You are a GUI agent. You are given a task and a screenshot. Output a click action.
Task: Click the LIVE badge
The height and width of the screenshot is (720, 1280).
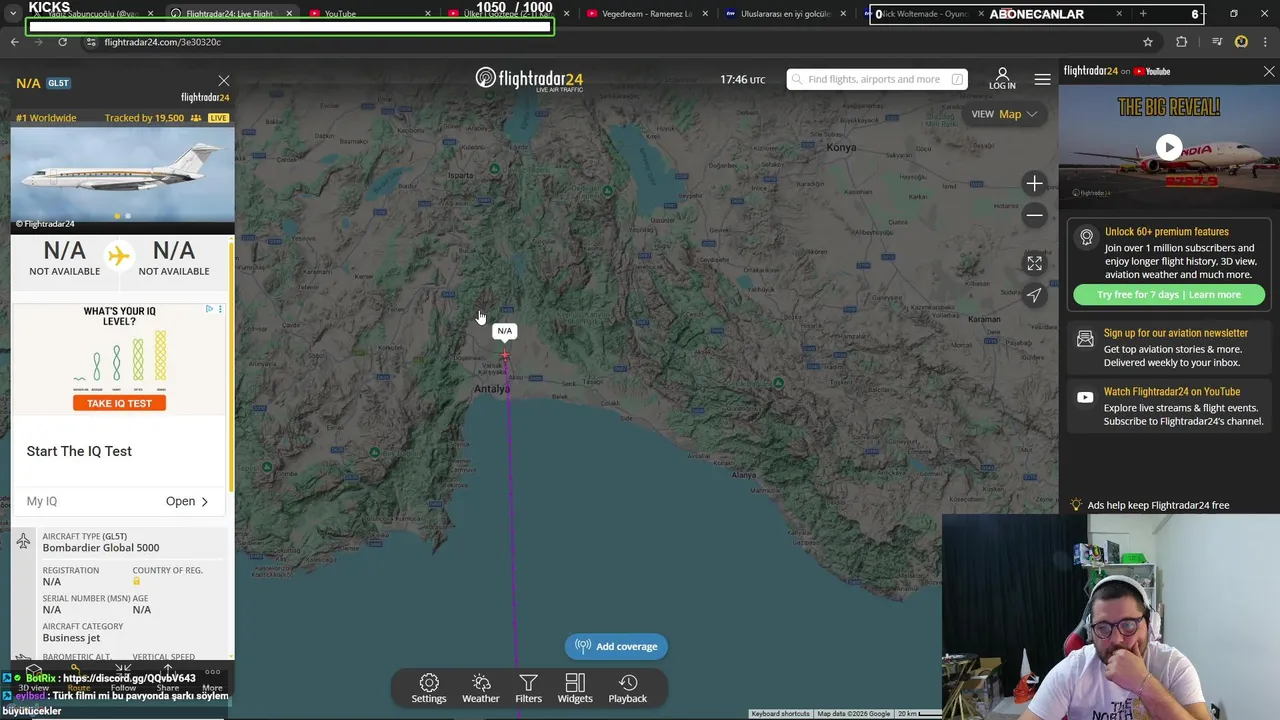(218, 118)
